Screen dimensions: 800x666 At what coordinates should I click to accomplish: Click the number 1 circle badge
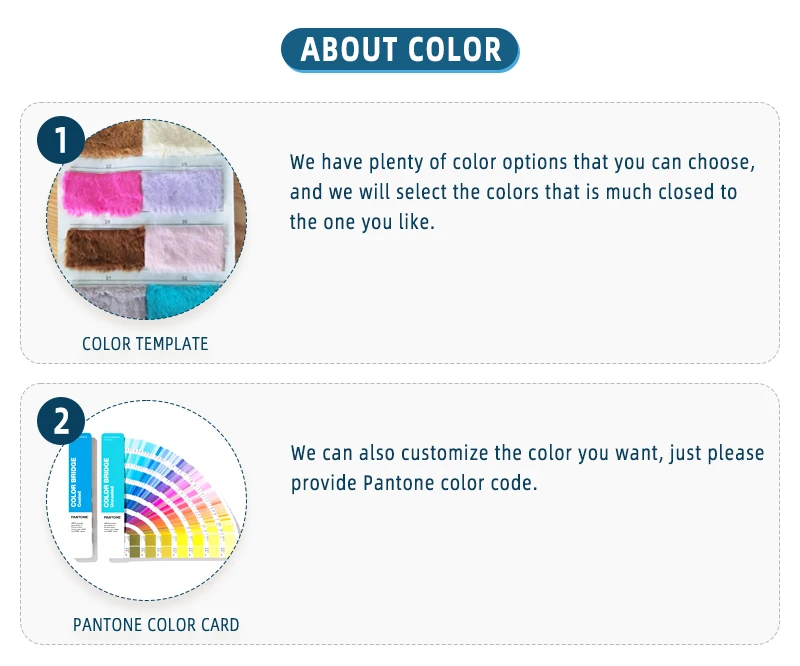coord(62,139)
